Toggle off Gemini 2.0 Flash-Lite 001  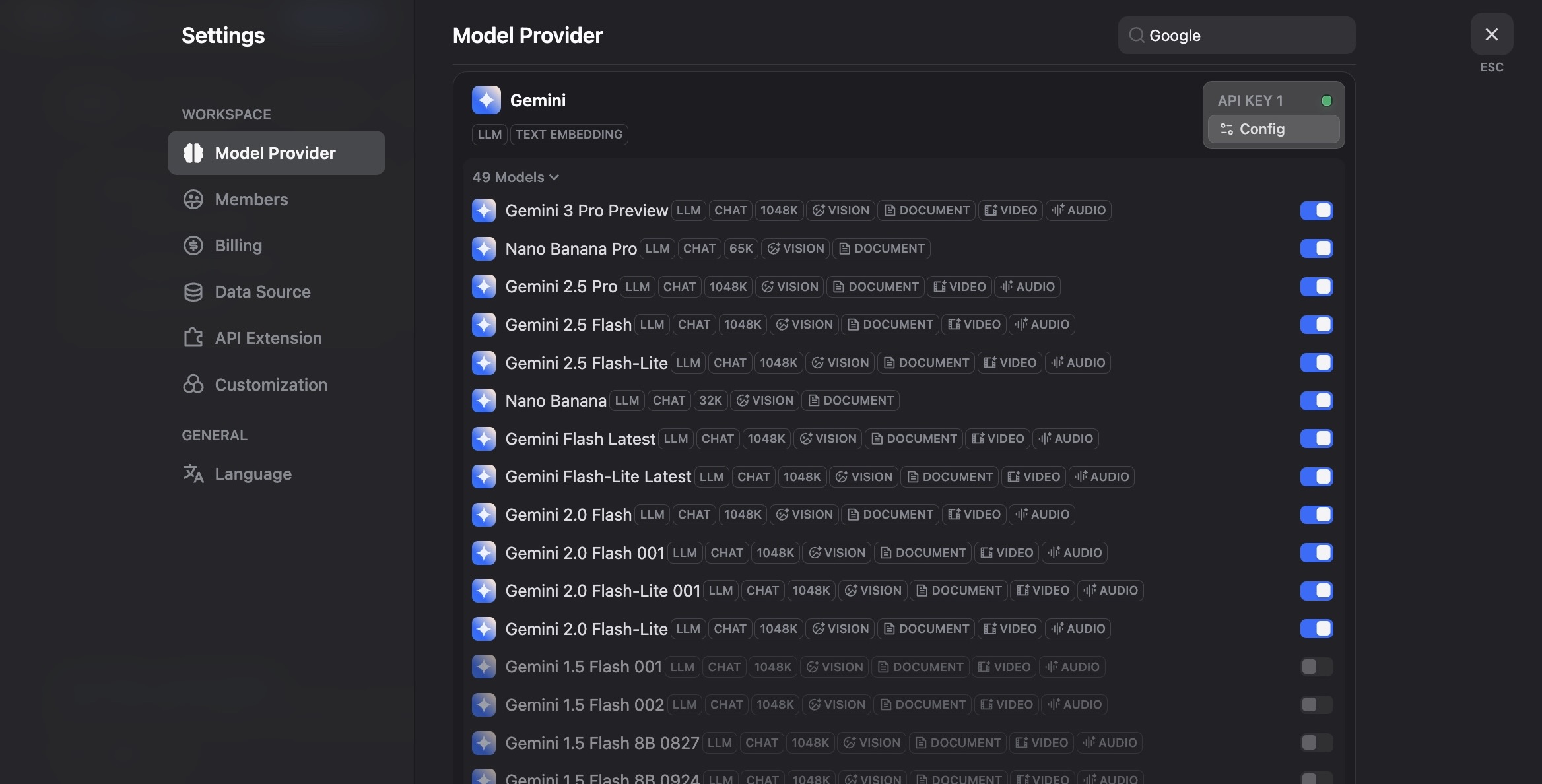[1316, 591]
